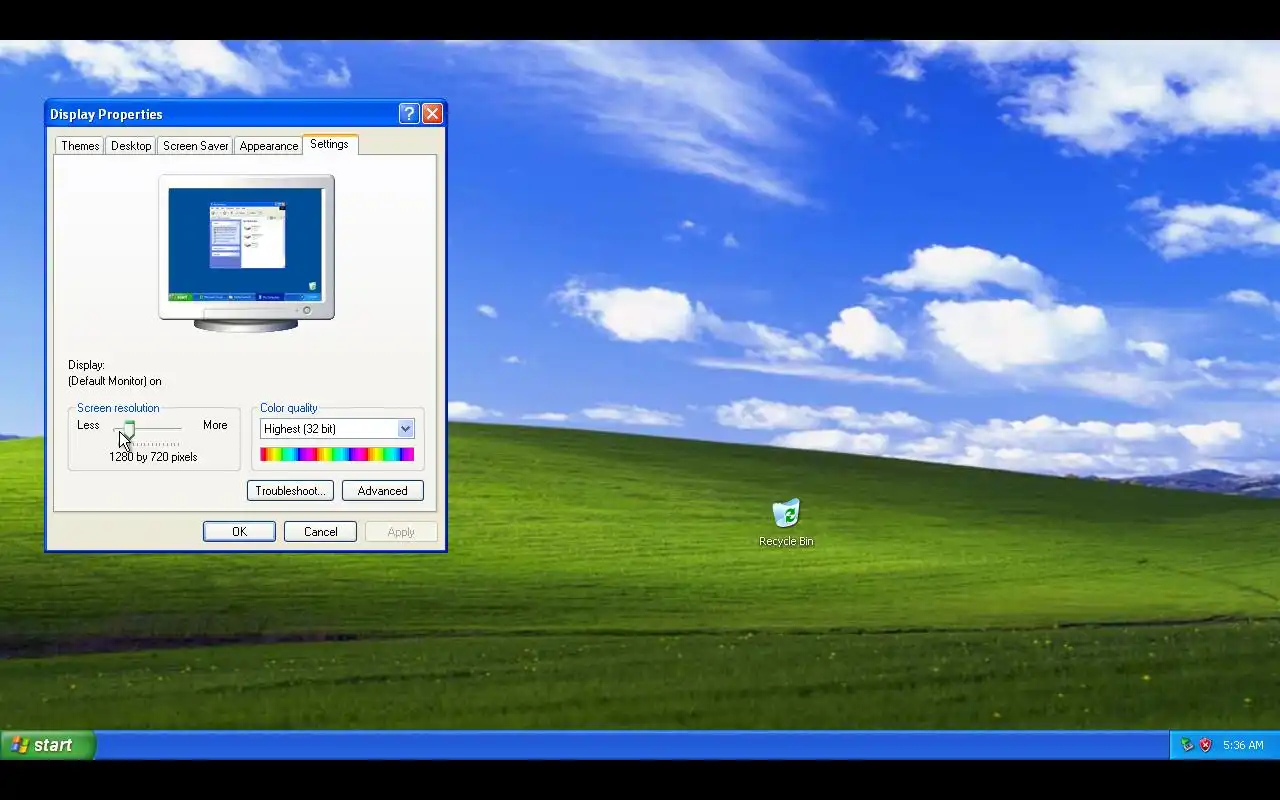Click the screen resolution slider thumb

pyautogui.click(x=129, y=429)
